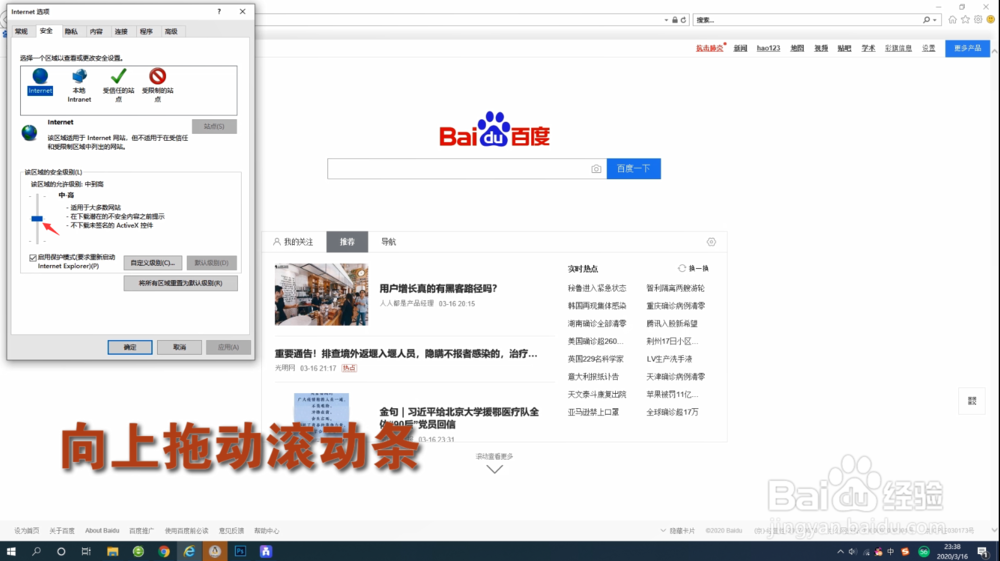The width and height of the screenshot is (1000, 561).
Task: Expand more feed via 滚动查看更多 chevron
Action: click(x=494, y=469)
